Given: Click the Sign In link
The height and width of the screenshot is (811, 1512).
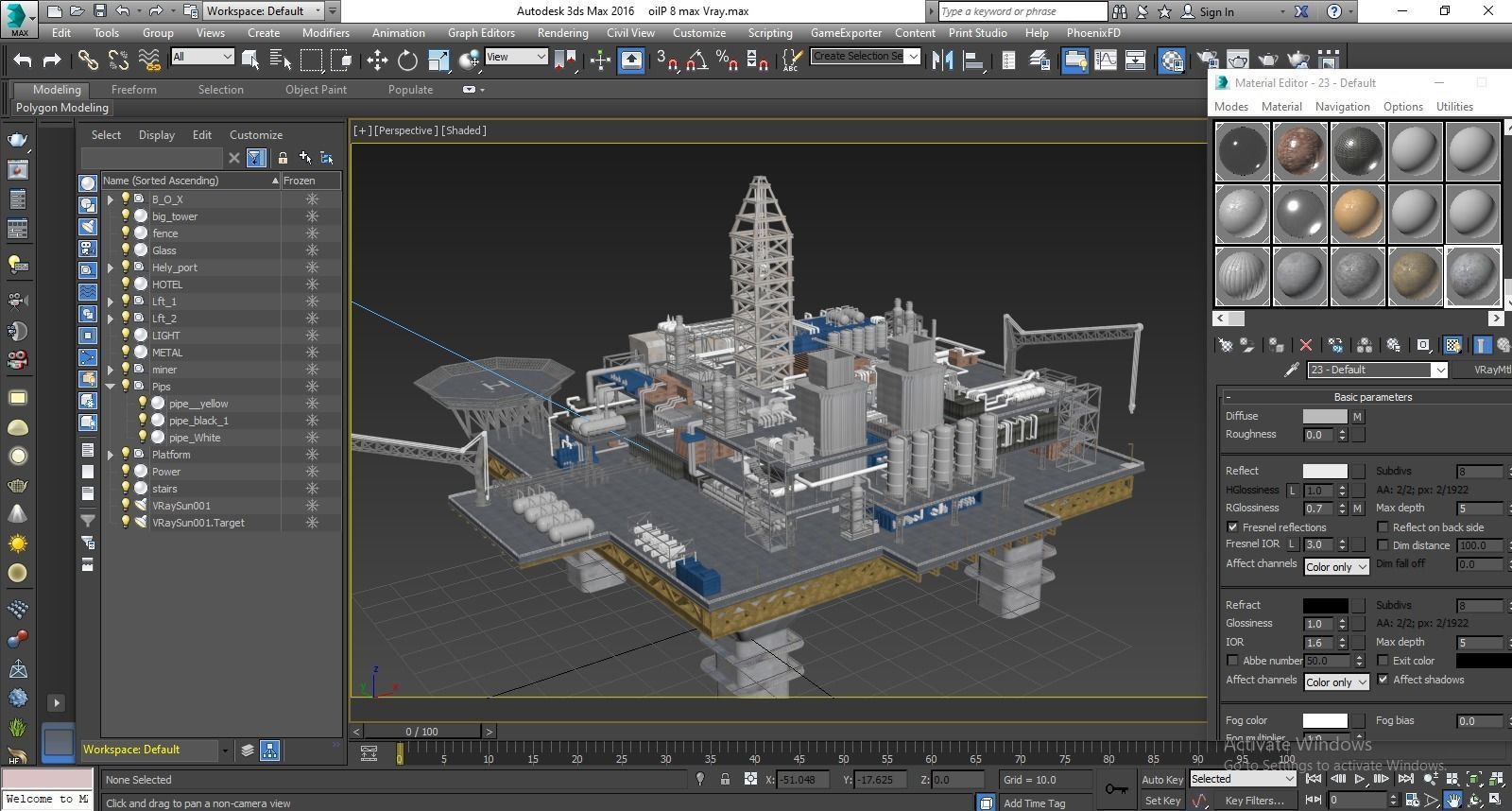Looking at the screenshot, I should pos(1216,11).
